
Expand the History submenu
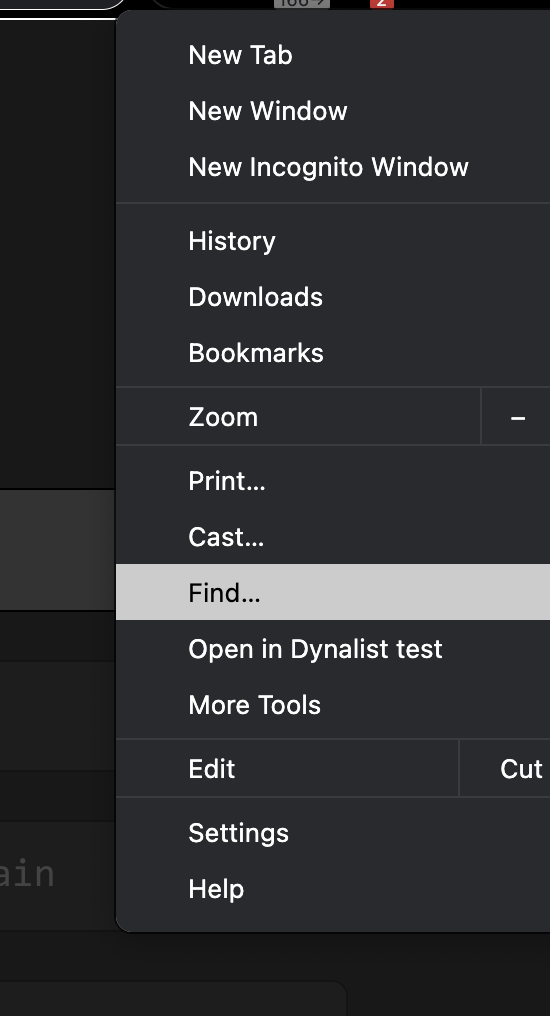pyautogui.click(x=333, y=241)
